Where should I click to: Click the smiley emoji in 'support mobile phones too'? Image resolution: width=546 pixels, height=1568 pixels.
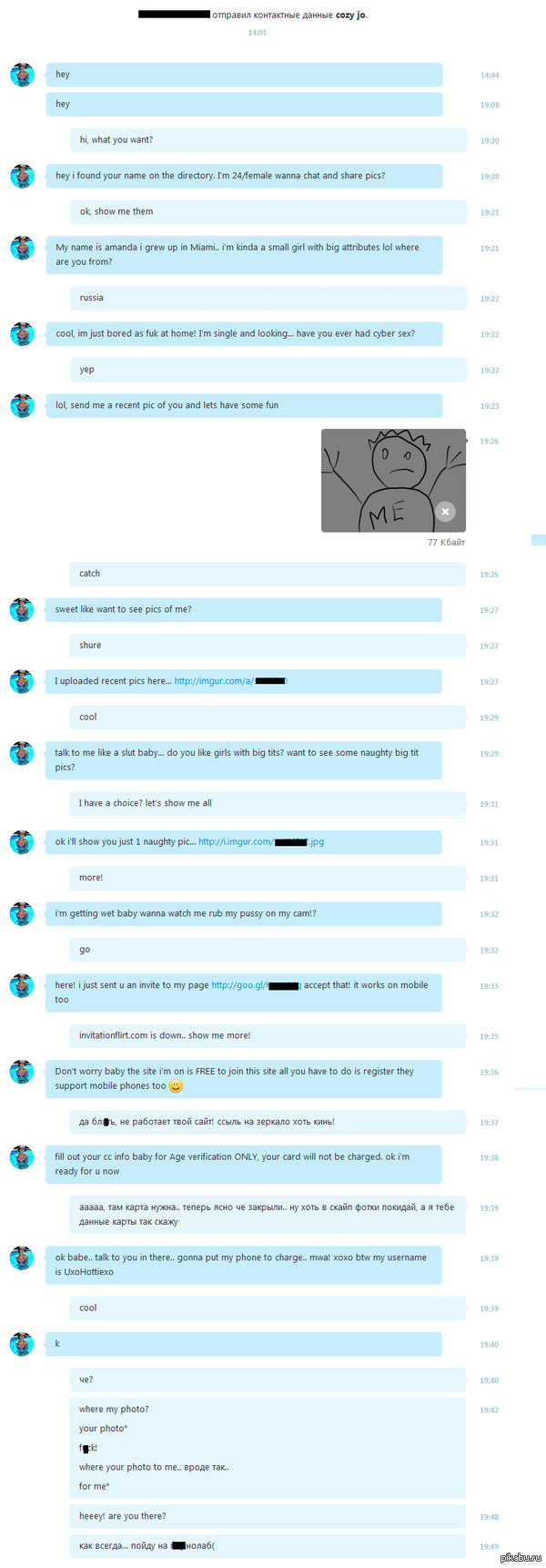[x=177, y=1086]
